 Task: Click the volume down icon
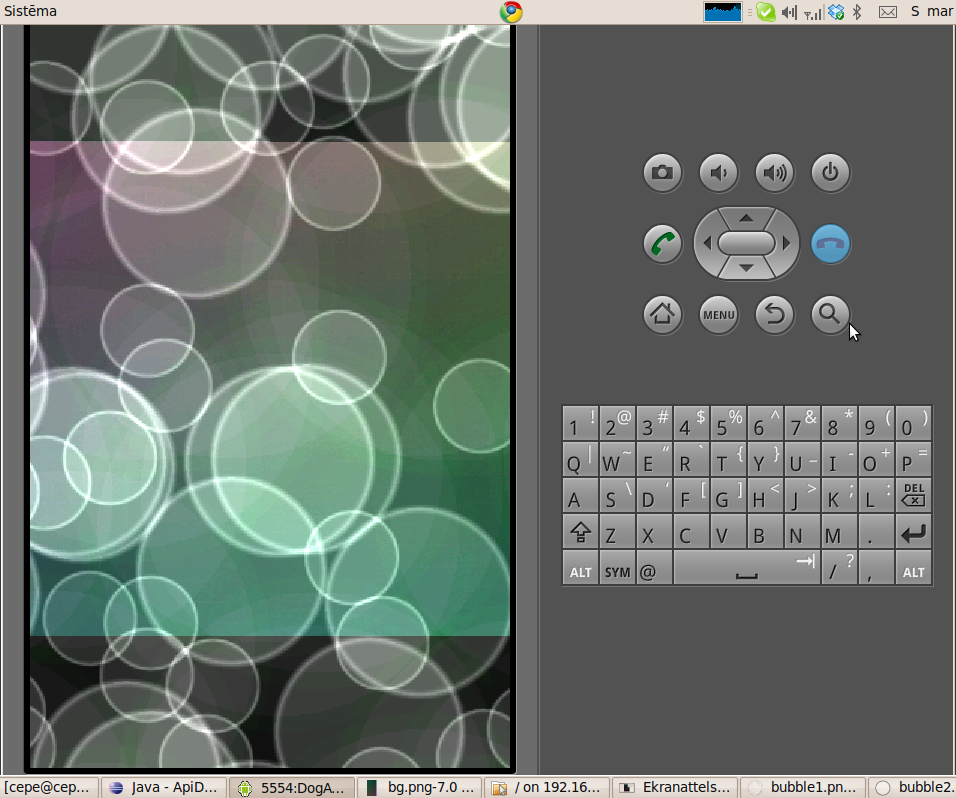coord(718,172)
